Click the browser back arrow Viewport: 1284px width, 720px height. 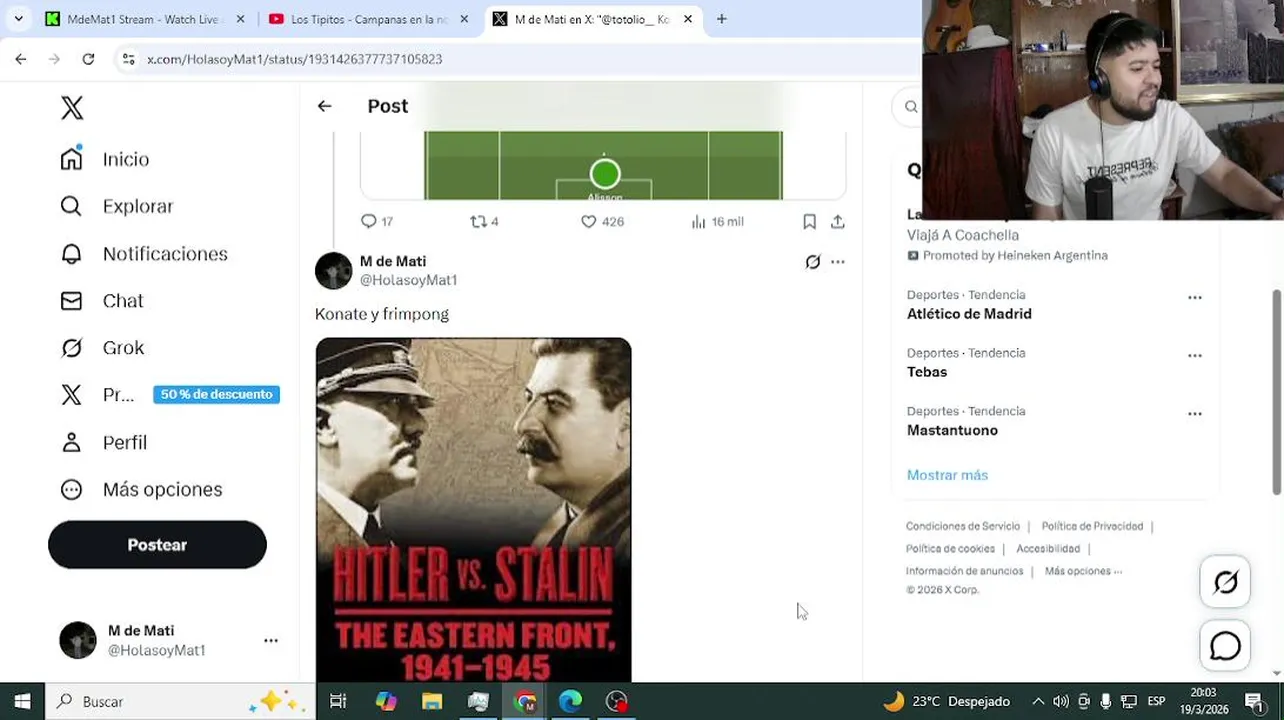tap(21, 59)
